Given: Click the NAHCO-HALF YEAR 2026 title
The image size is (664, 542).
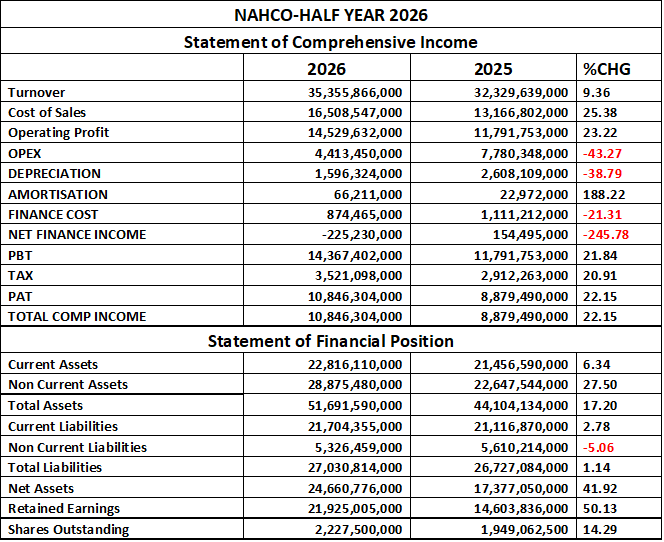Looking at the screenshot, I should coord(331,15).
